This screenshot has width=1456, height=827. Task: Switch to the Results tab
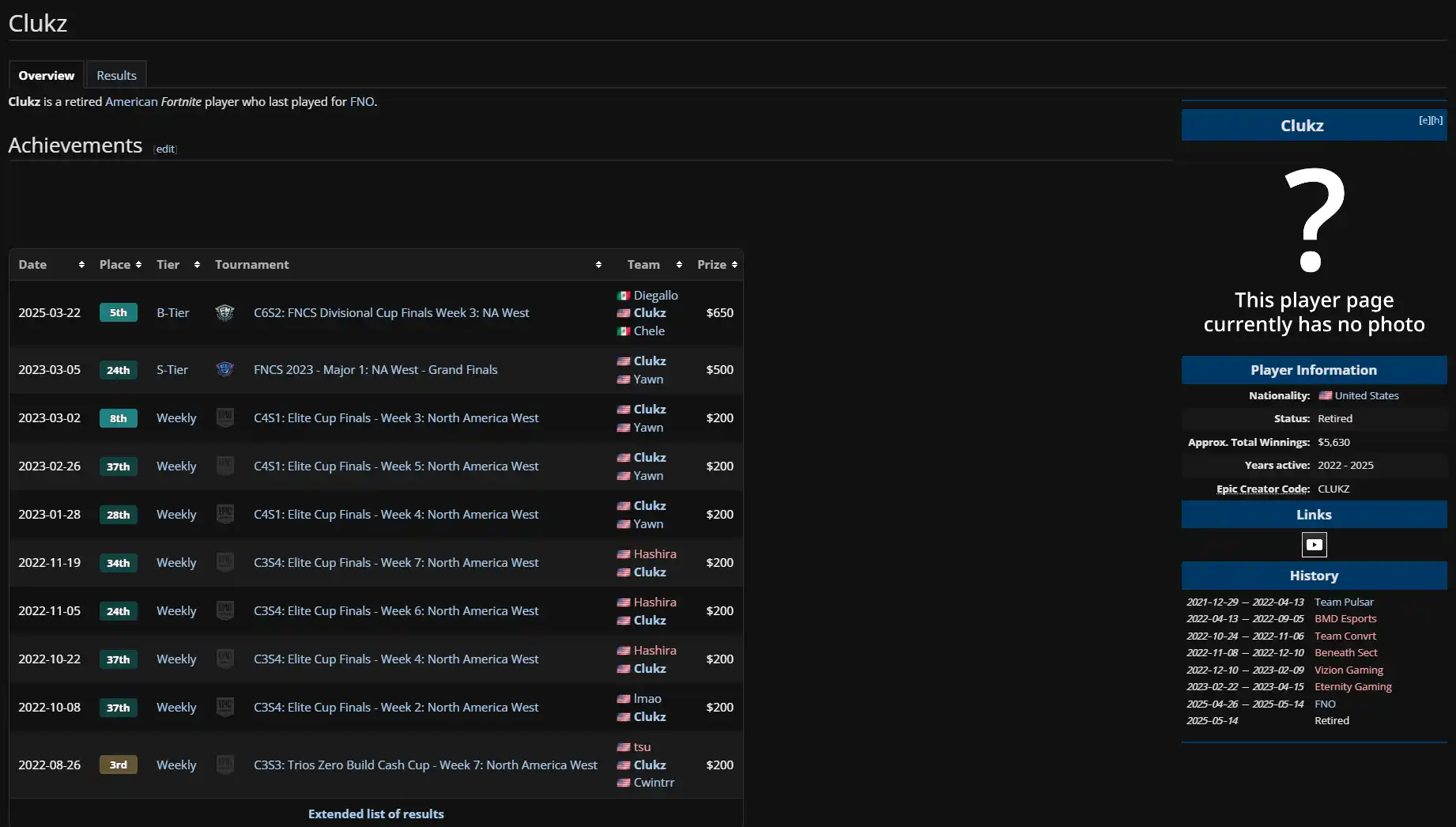point(116,76)
